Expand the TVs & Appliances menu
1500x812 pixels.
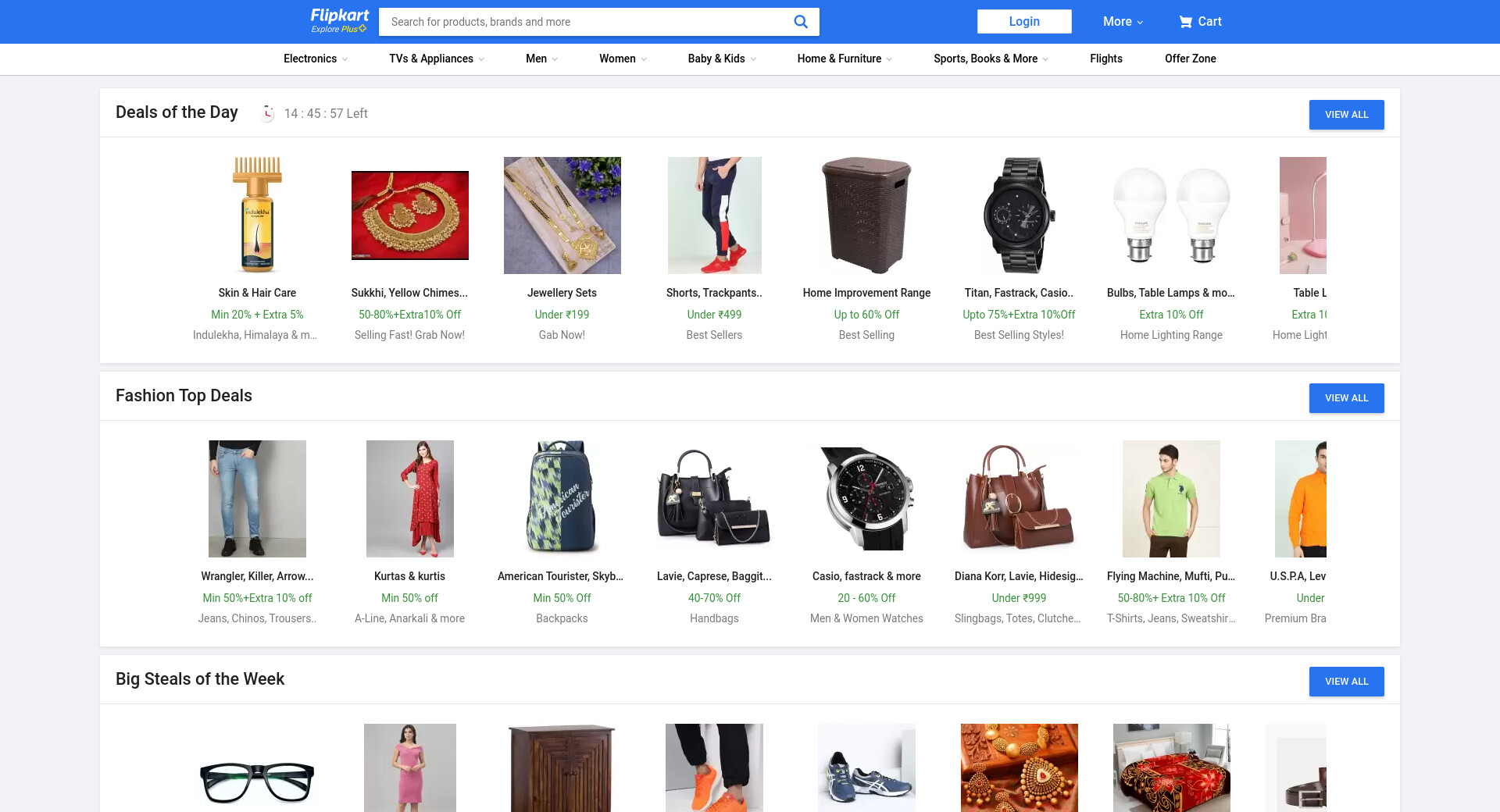click(x=437, y=59)
